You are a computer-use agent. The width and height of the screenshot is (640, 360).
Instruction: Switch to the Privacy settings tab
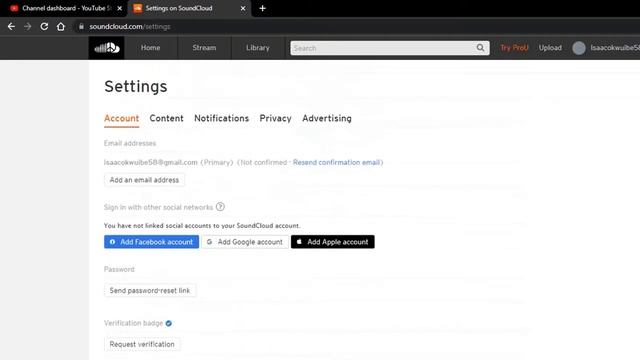click(x=276, y=118)
